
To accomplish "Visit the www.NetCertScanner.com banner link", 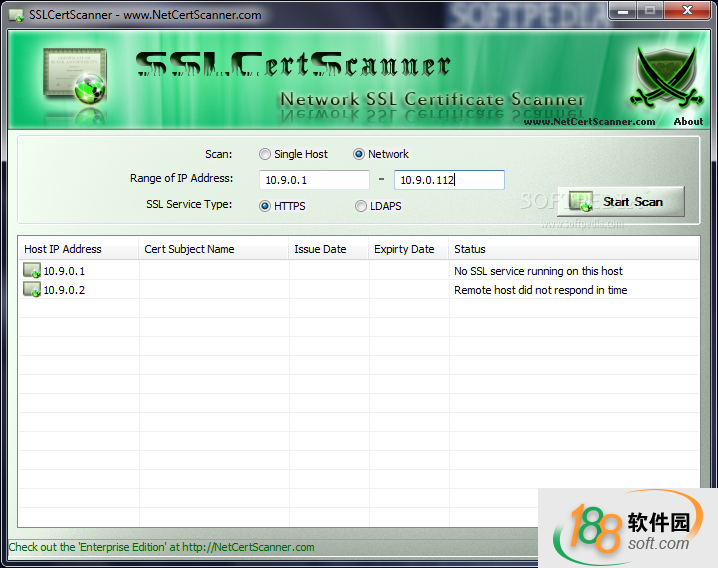I will click(x=589, y=122).
